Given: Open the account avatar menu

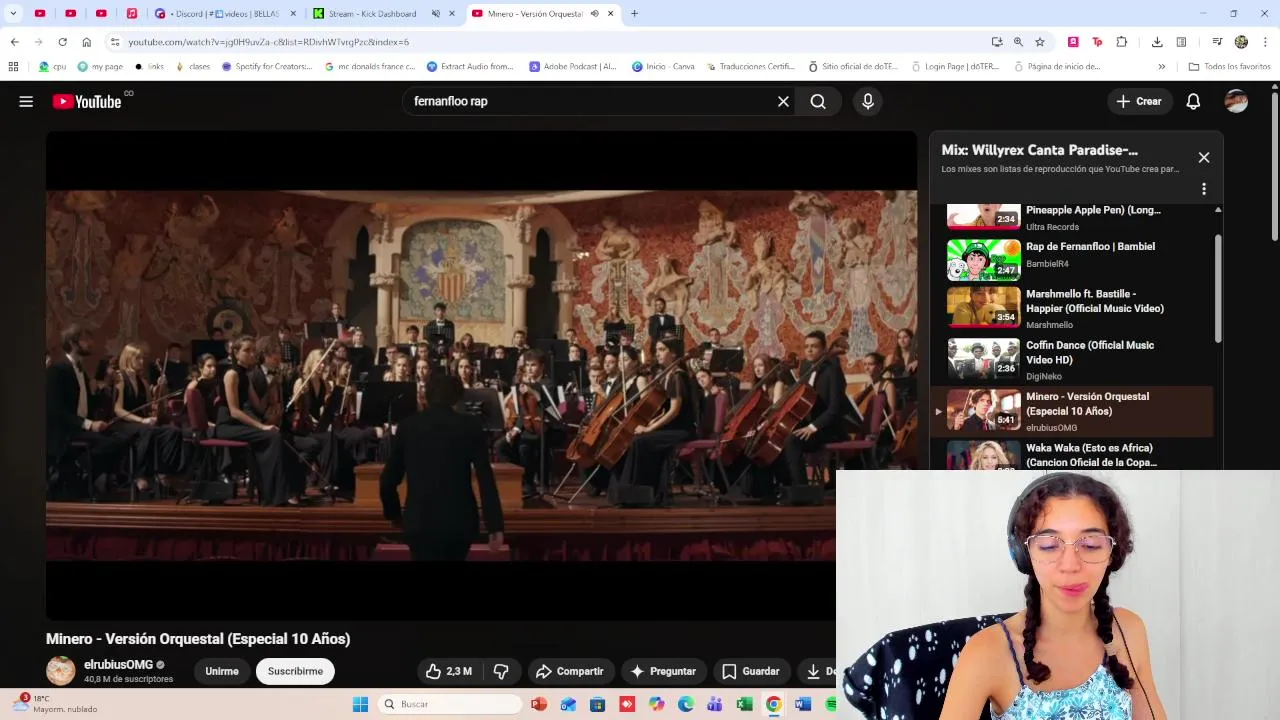Looking at the screenshot, I should coord(1236,101).
